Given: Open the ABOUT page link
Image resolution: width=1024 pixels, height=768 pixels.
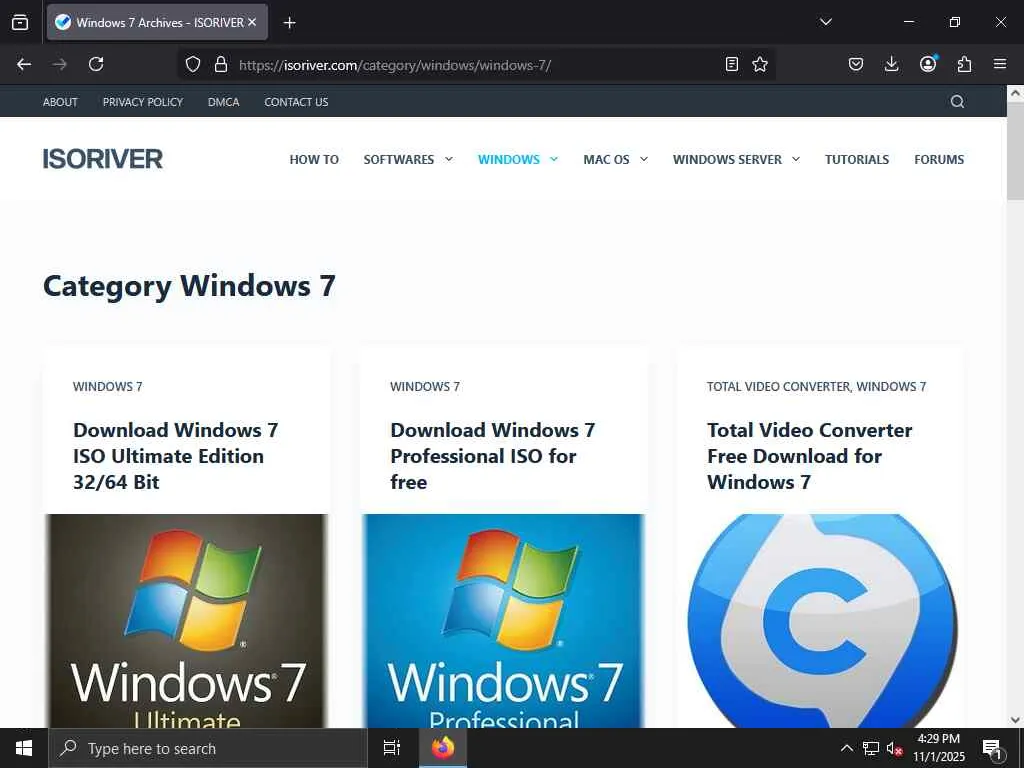Looking at the screenshot, I should [x=60, y=102].
